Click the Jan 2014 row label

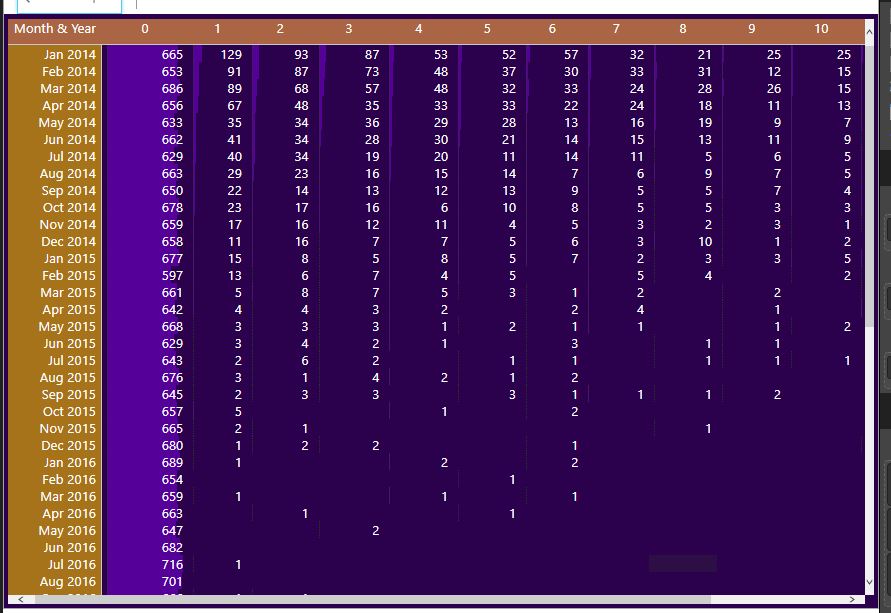click(x=70, y=55)
